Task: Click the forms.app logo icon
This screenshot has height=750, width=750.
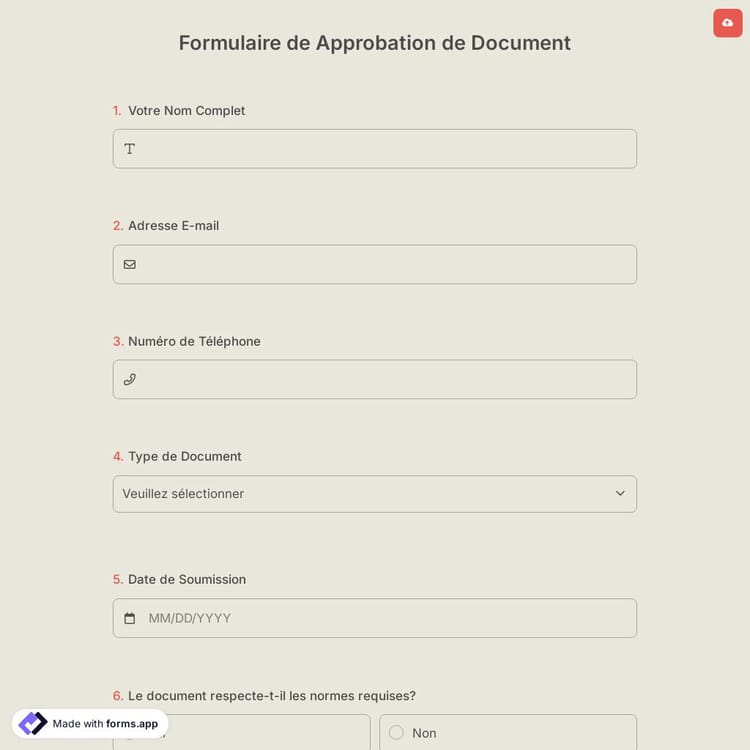Action: [33, 723]
